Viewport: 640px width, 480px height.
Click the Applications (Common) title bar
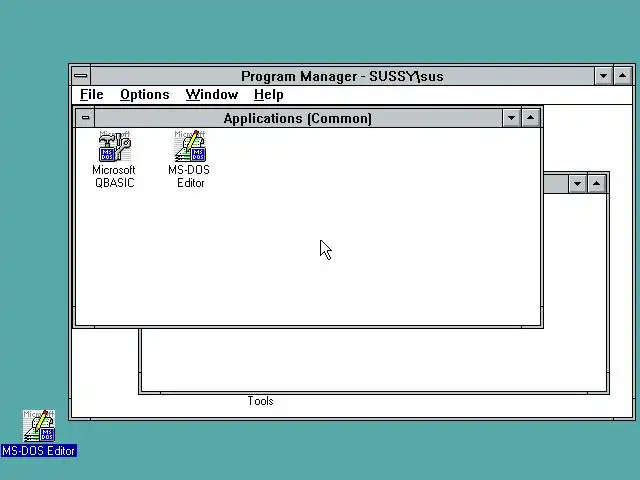coord(298,118)
